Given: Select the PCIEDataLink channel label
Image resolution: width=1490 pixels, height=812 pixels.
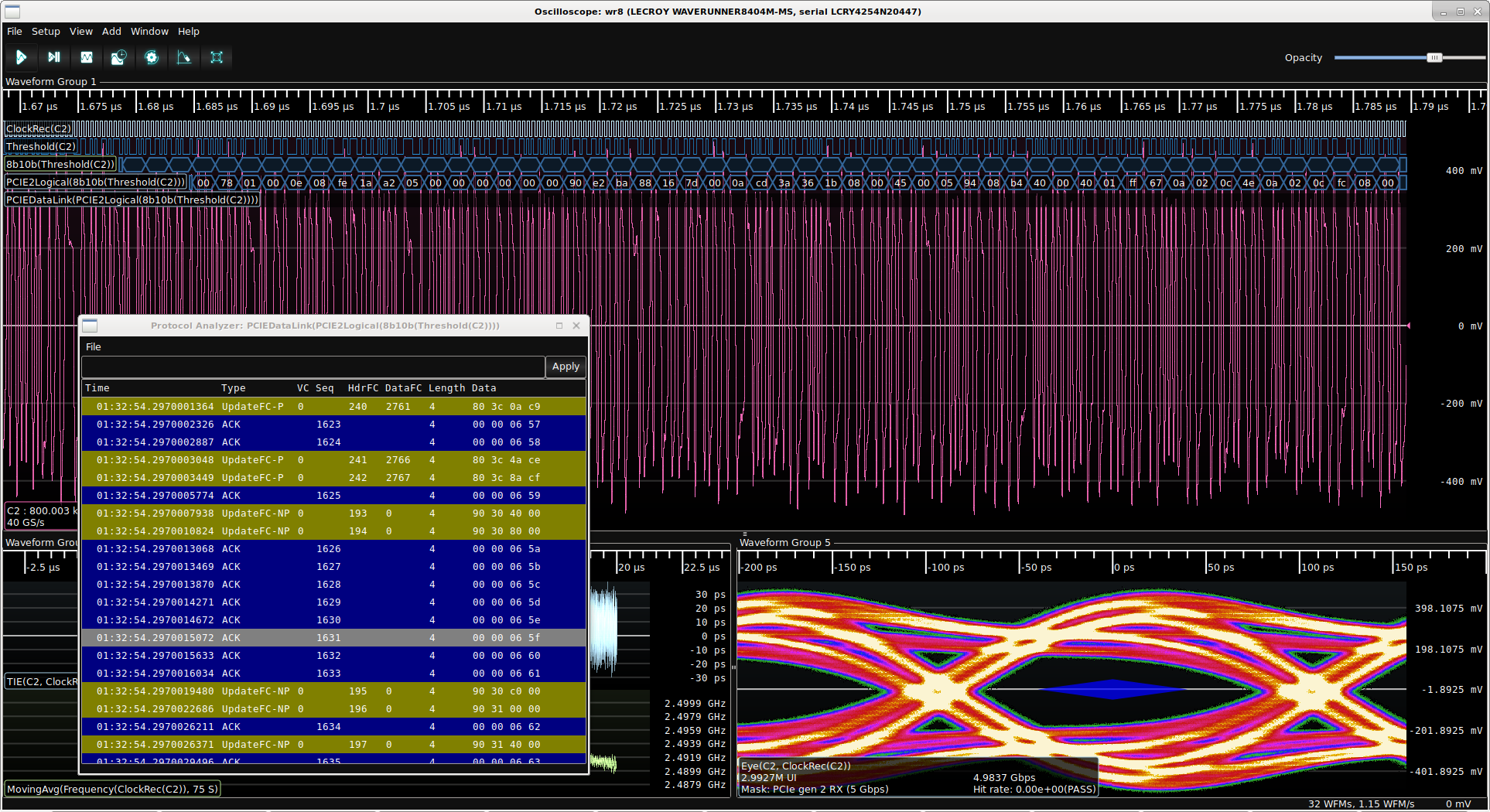Looking at the screenshot, I should point(132,200).
